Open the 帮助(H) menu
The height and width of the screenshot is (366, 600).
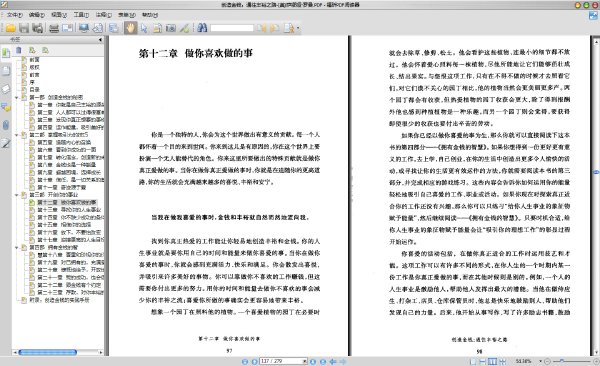tap(150, 15)
